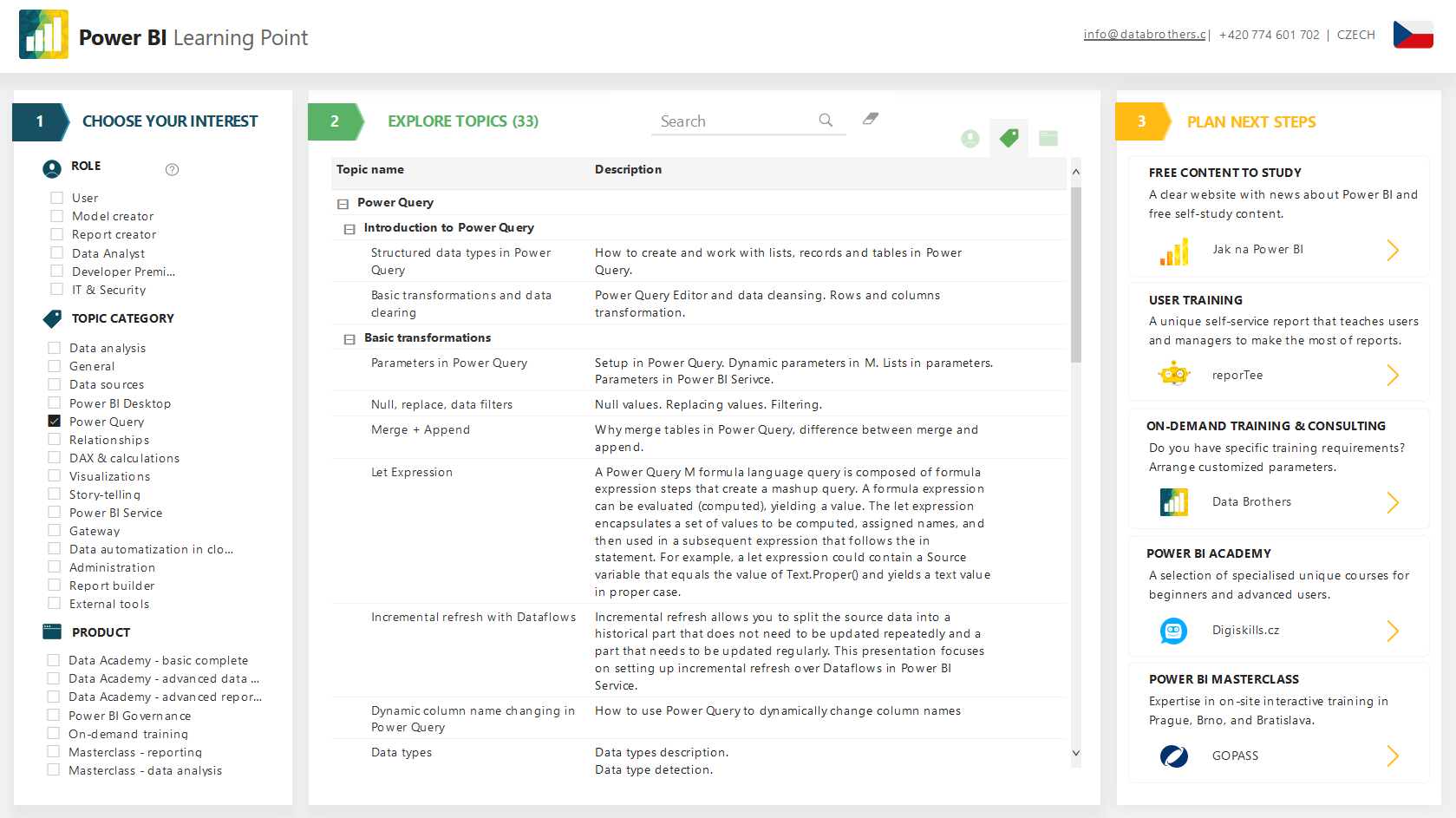Switch to the green tag category view
Viewport: 1456px width, 818px height.
pos(1009,138)
